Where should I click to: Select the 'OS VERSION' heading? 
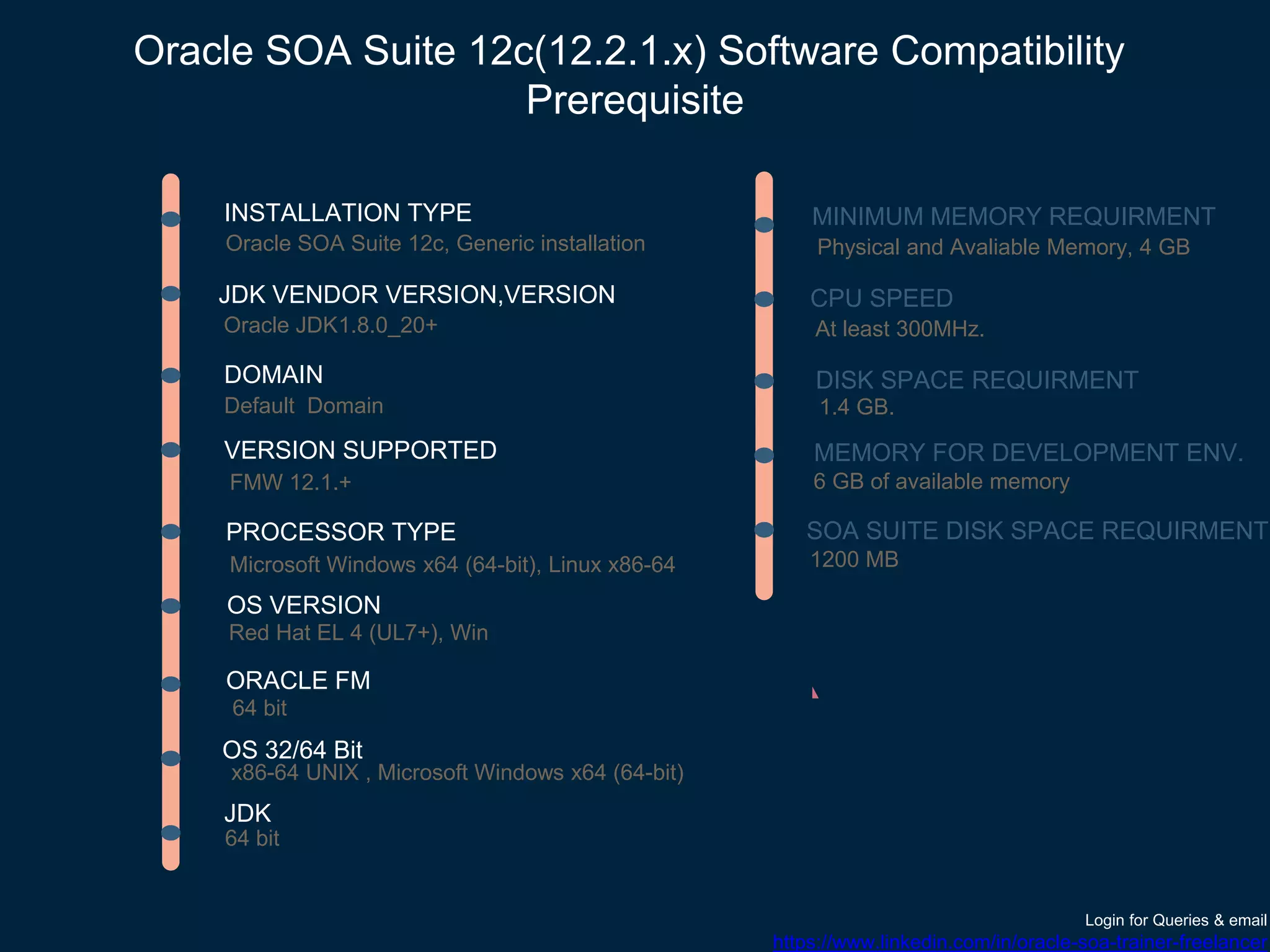304,605
